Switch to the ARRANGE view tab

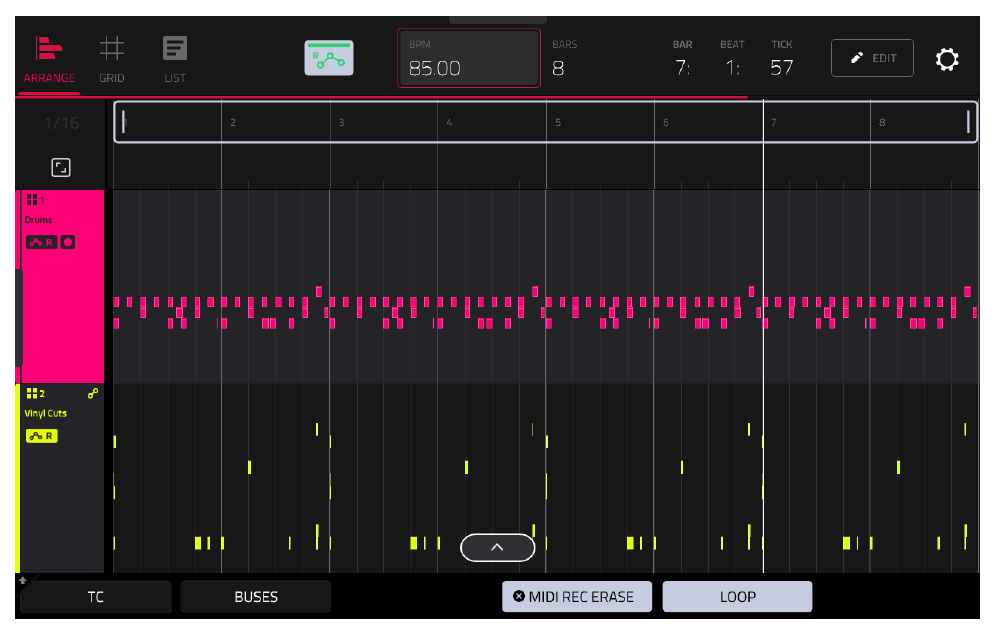tap(49, 61)
